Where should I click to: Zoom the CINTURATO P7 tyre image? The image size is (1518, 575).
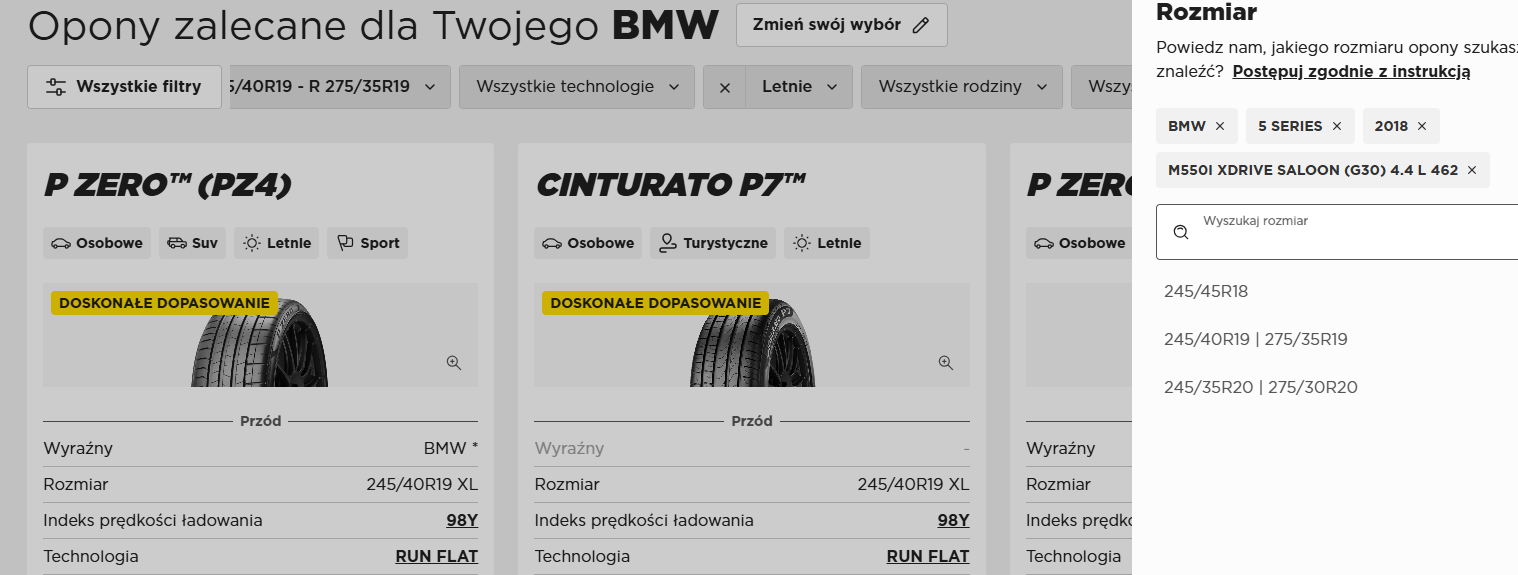pyautogui.click(x=945, y=363)
